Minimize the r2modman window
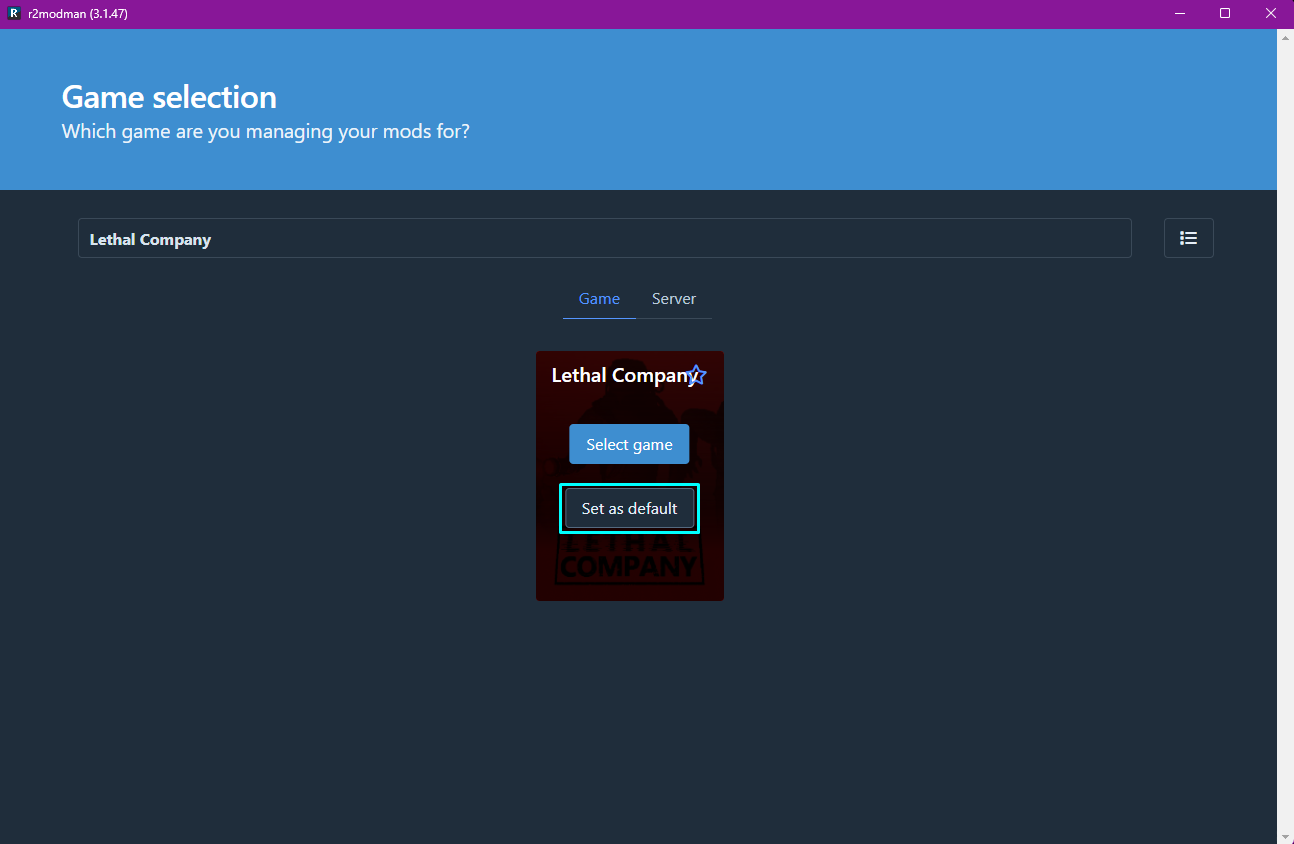 (1178, 14)
